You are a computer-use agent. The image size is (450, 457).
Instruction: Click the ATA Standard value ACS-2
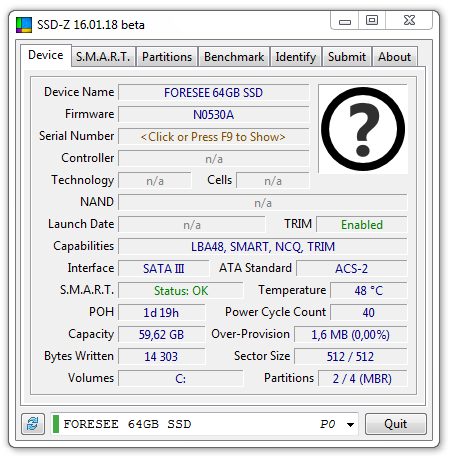[x=352, y=269]
